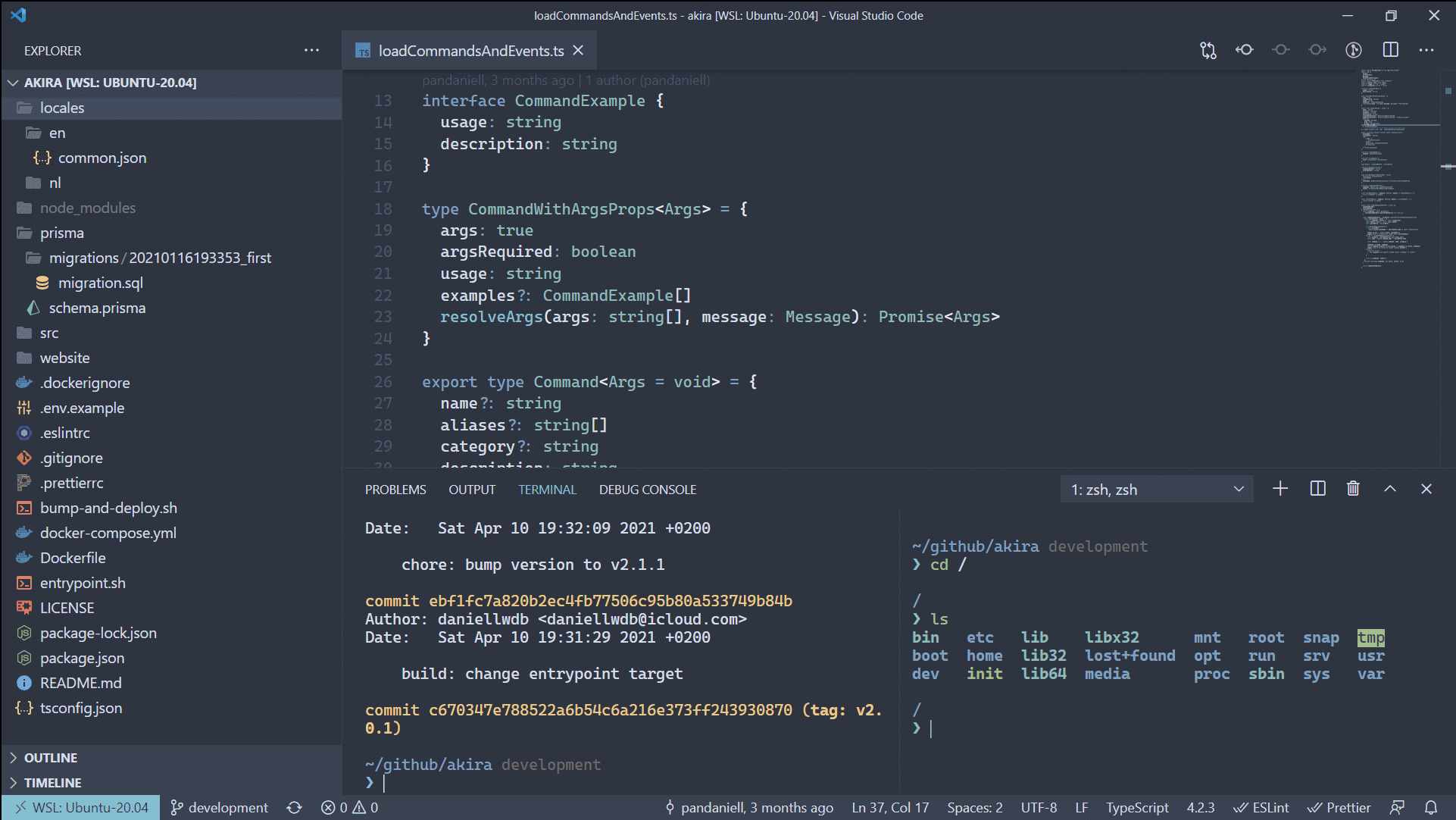Open the file history clock icon
The width and height of the screenshot is (1456, 820).
click(x=1354, y=50)
